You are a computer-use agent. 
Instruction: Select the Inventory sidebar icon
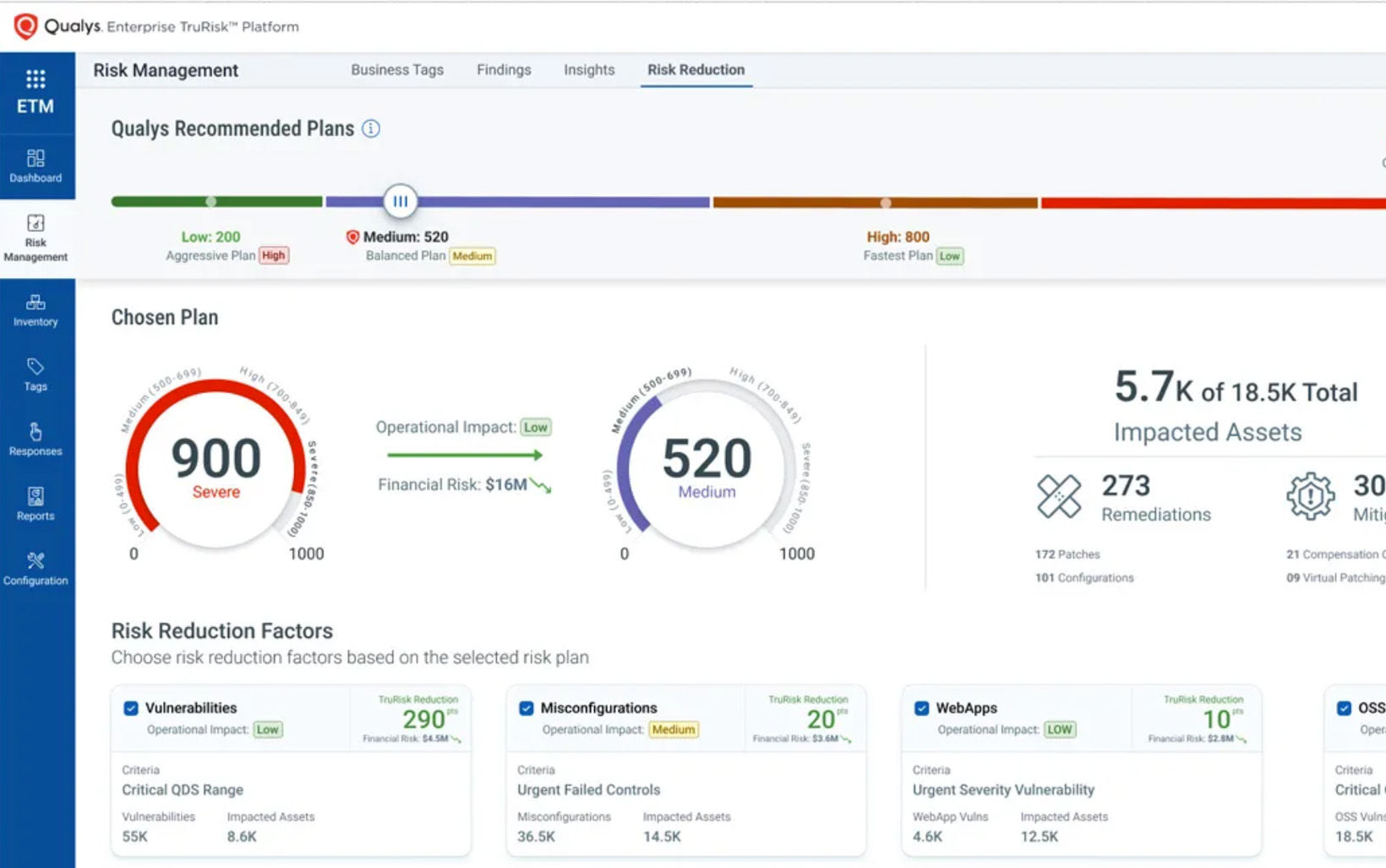click(35, 310)
